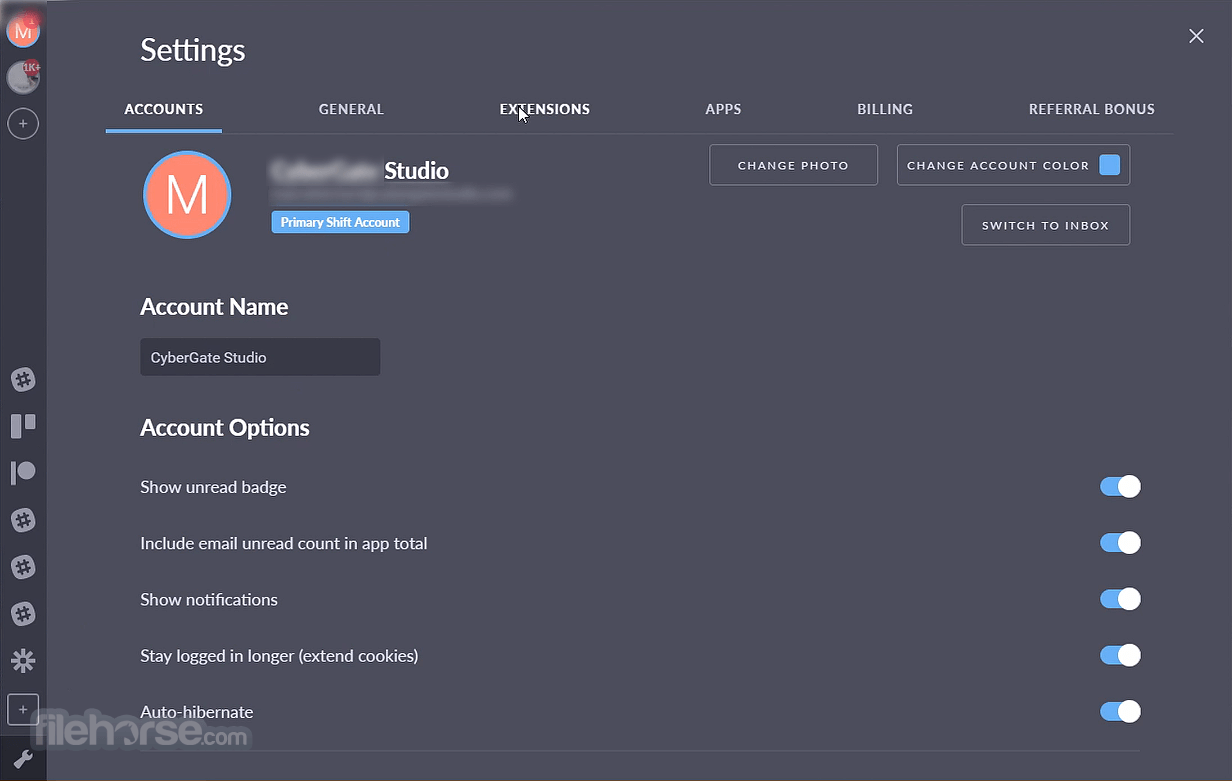The image size is (1232, 781).
Task: Click the wrench settings icon
Action: [23, 759]
